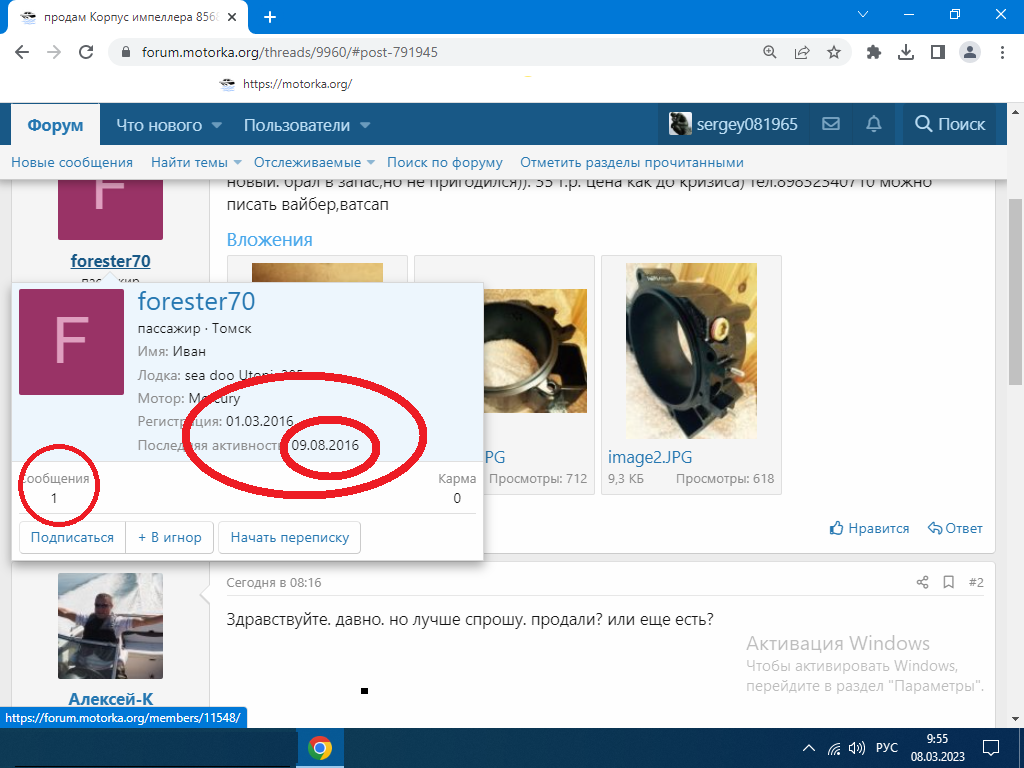Open Windows notification center
Viewport: 1024px width, 768px height.
tap(991, 748)
